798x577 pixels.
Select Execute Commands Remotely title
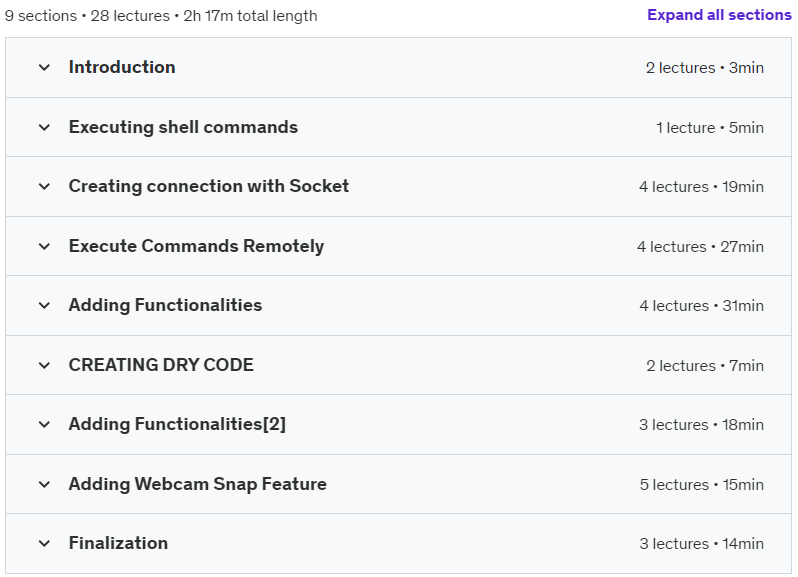tap(196, 246)
